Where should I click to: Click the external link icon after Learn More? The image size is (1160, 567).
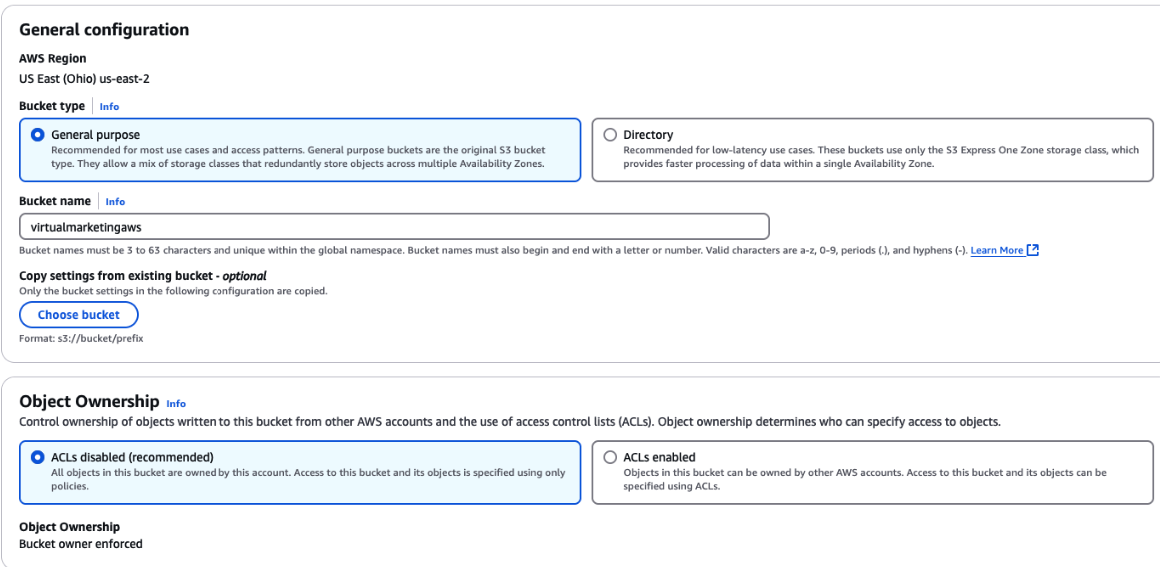click(1033, 250)
